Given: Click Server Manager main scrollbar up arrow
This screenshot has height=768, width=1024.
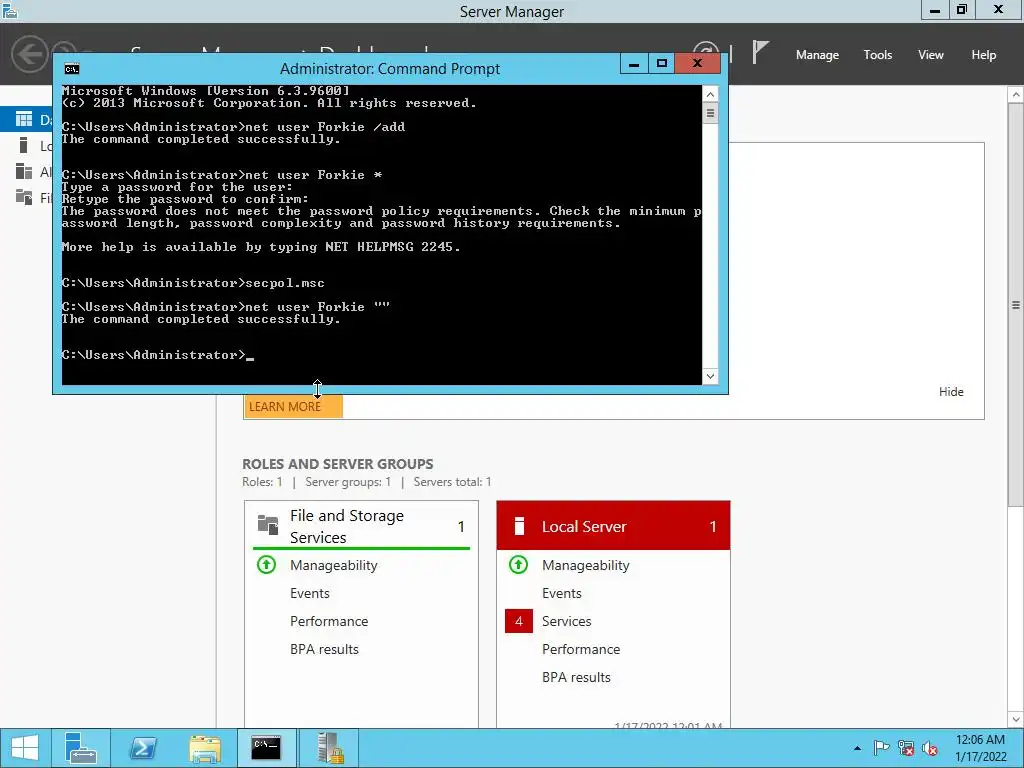Looking at the screenshot, I should 1016,95.
